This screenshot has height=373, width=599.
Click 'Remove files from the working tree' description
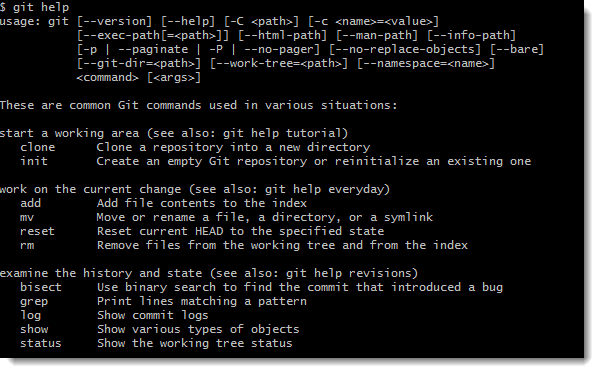[x=282, y=245]
